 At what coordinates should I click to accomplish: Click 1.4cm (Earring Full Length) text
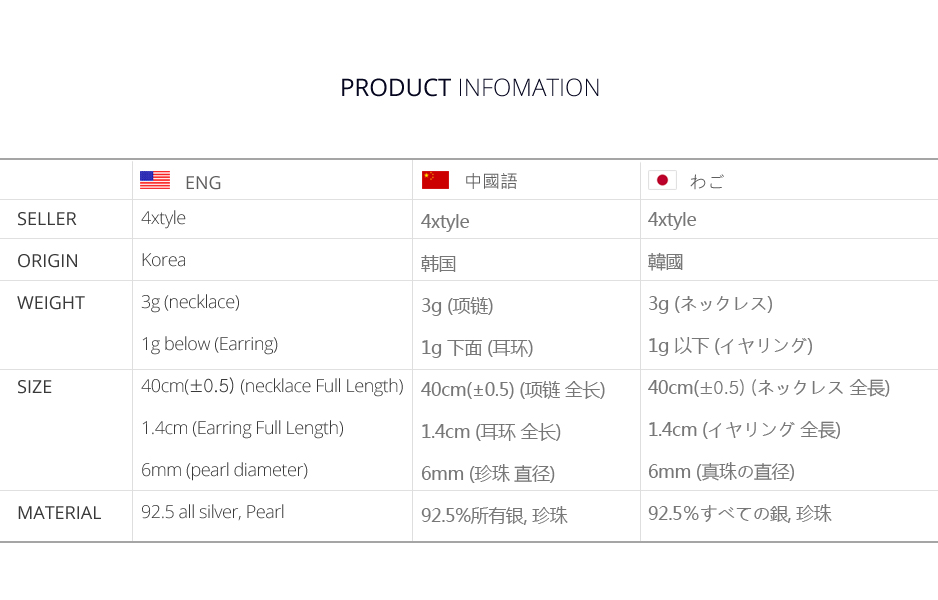point(242,428)
